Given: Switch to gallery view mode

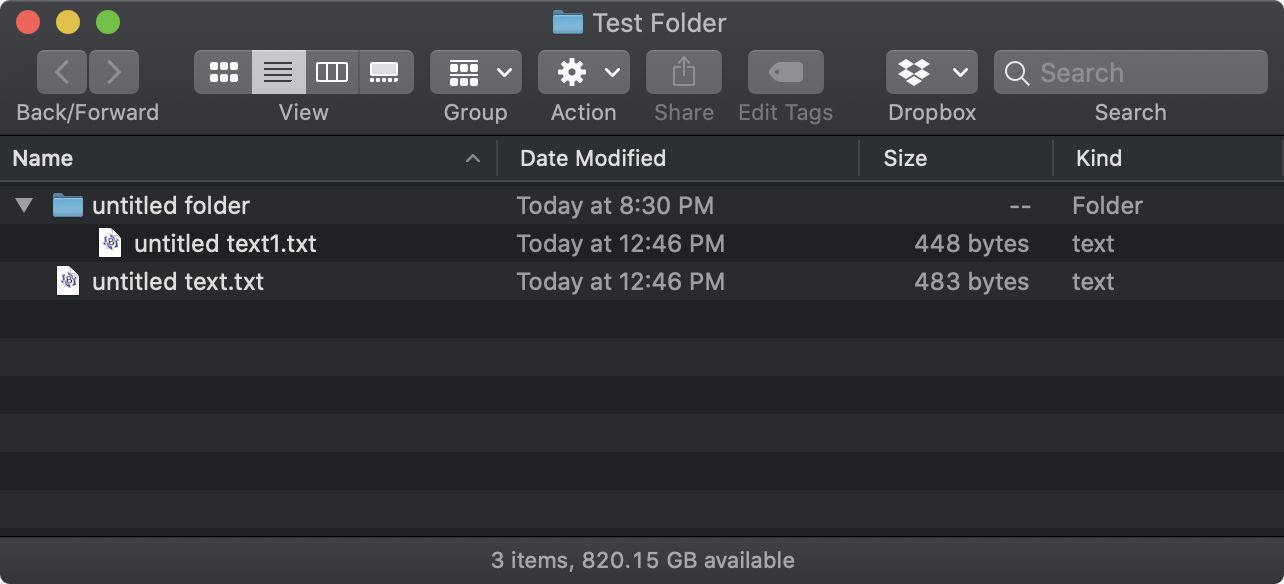Looking at the screenshot, I should click(x=385, y=72).
